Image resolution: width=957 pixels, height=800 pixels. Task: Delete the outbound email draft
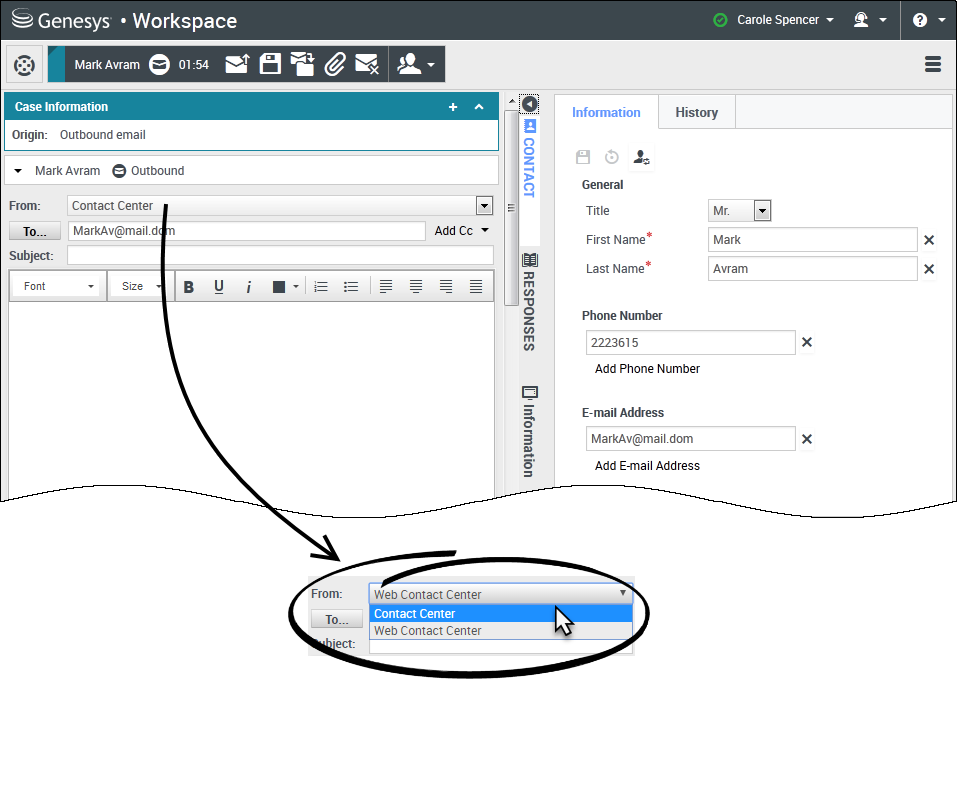click(x=367, y=65)
